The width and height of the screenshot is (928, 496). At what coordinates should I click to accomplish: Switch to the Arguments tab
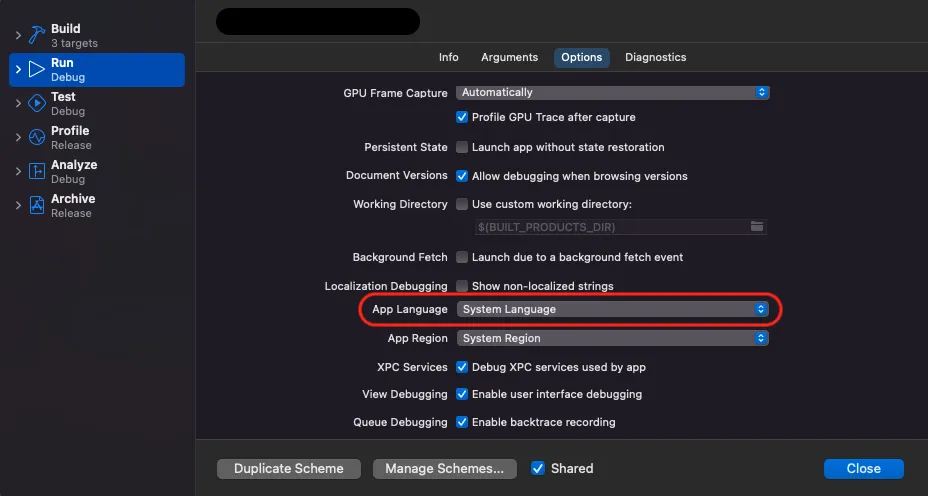[509, 57]
